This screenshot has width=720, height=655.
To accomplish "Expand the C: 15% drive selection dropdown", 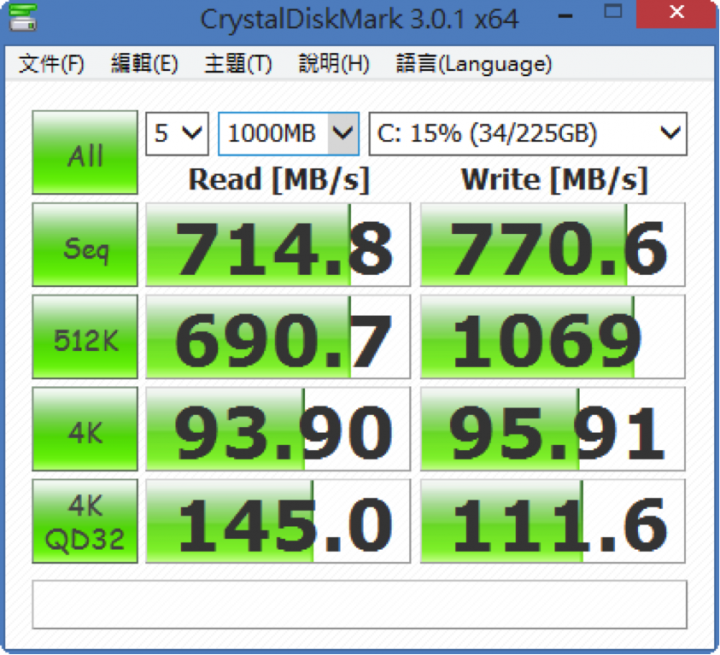I will point(528,134).
